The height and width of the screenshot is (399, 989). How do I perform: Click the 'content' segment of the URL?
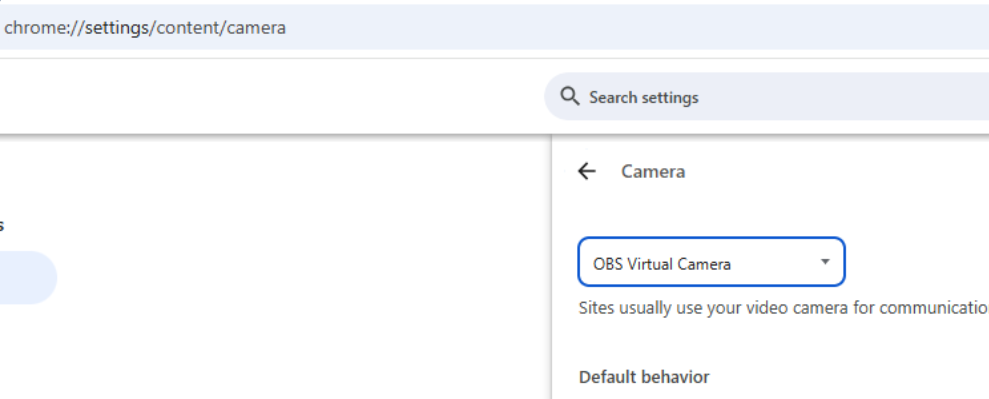coord(188,28)
